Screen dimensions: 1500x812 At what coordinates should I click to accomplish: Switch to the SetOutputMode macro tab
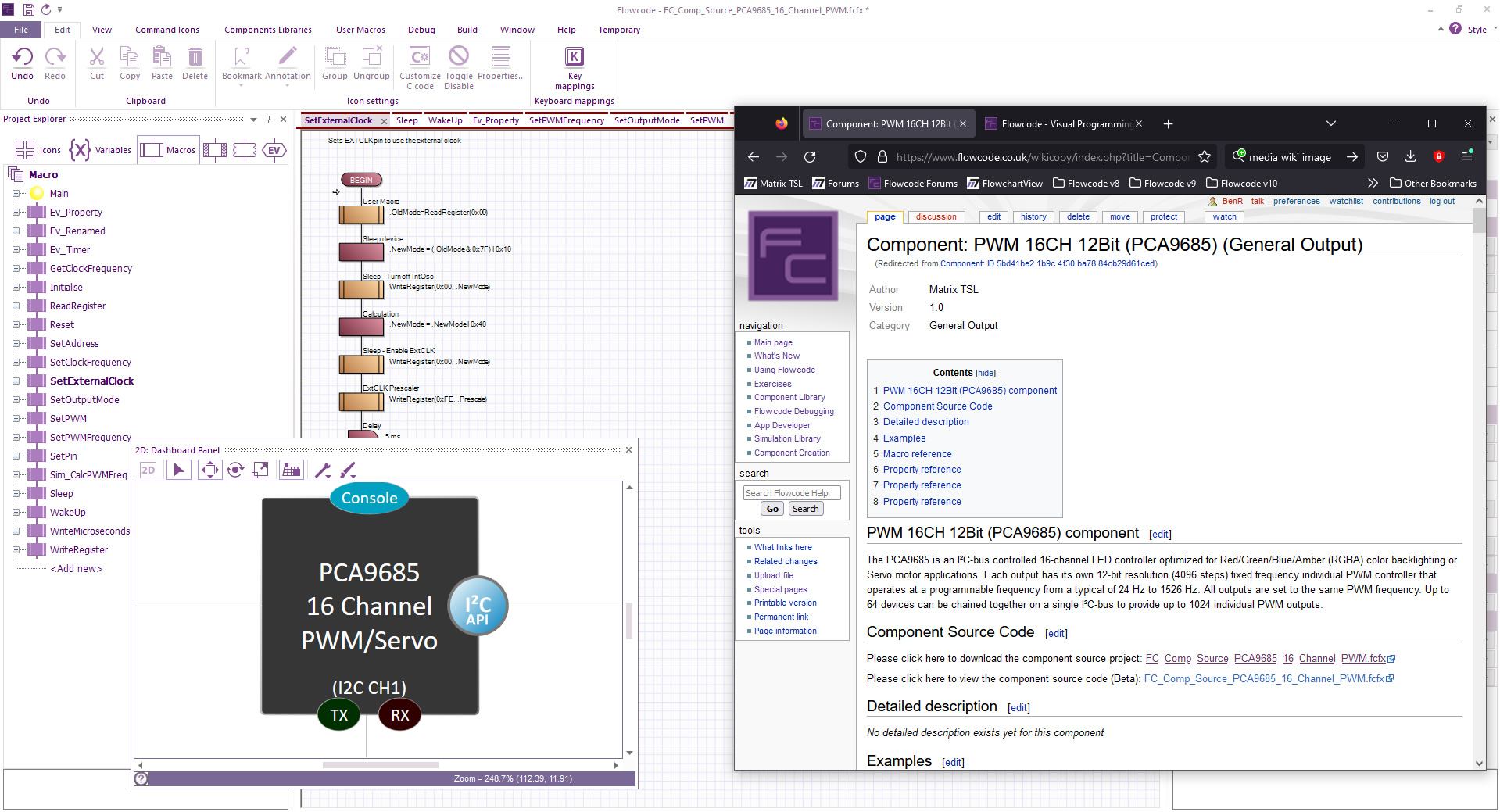(x=646, y=120)
